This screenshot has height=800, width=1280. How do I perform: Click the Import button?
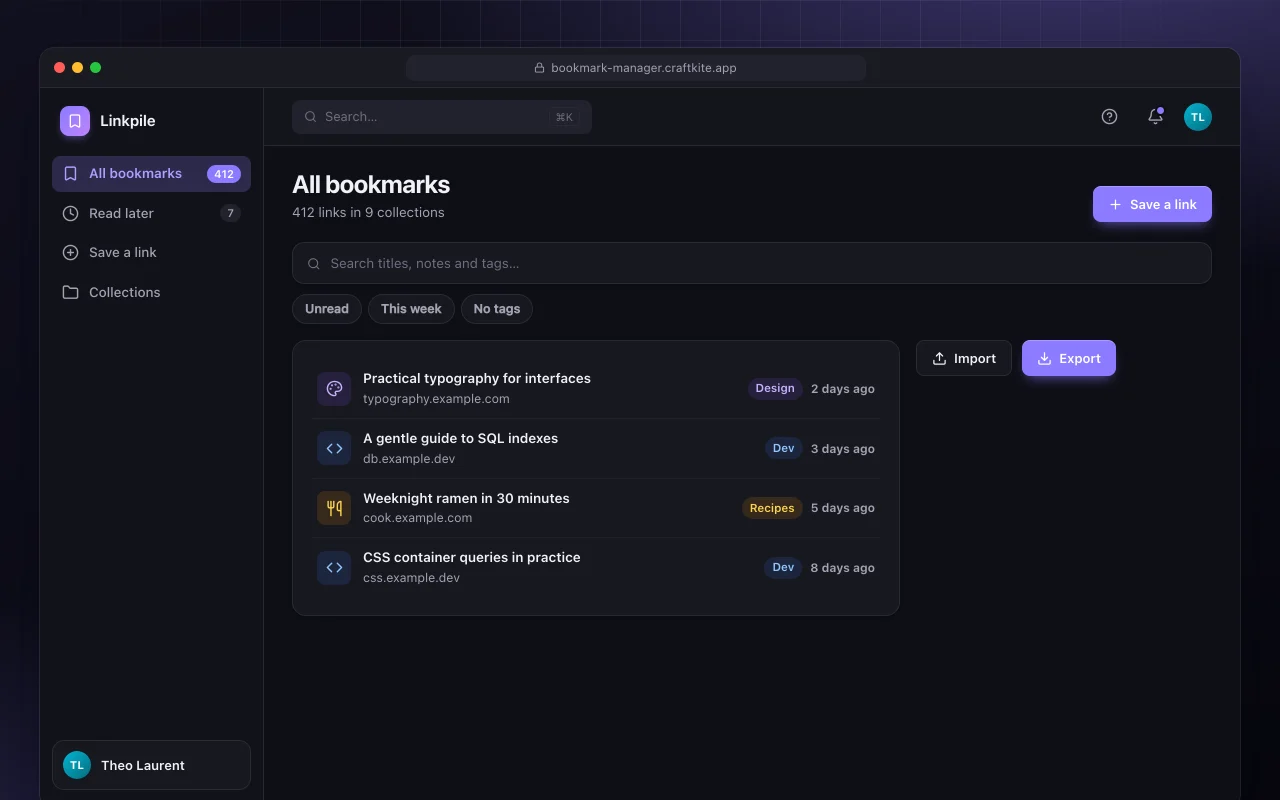pos(964,358)
